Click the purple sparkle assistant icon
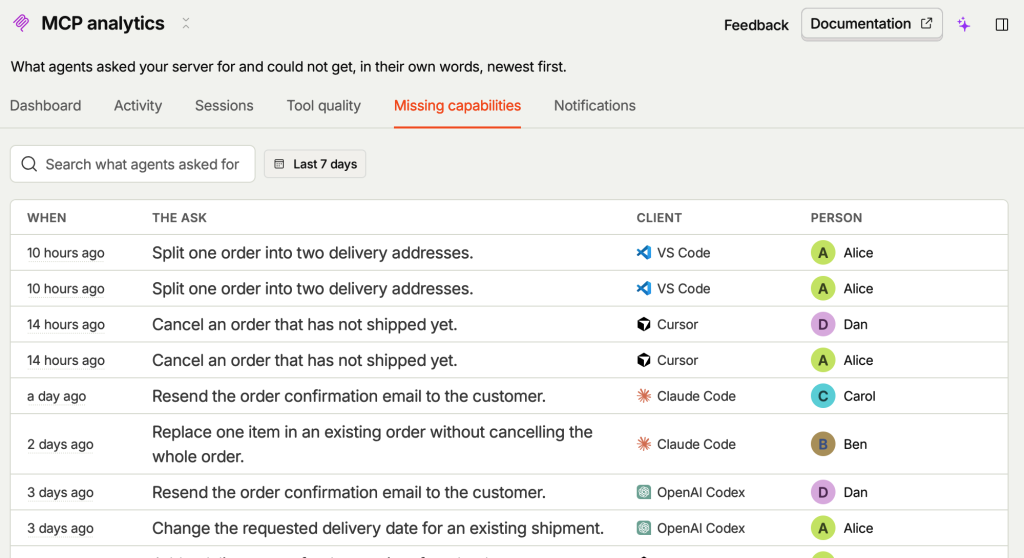Viewport: 1024px width, 558px height. (964, 25)
